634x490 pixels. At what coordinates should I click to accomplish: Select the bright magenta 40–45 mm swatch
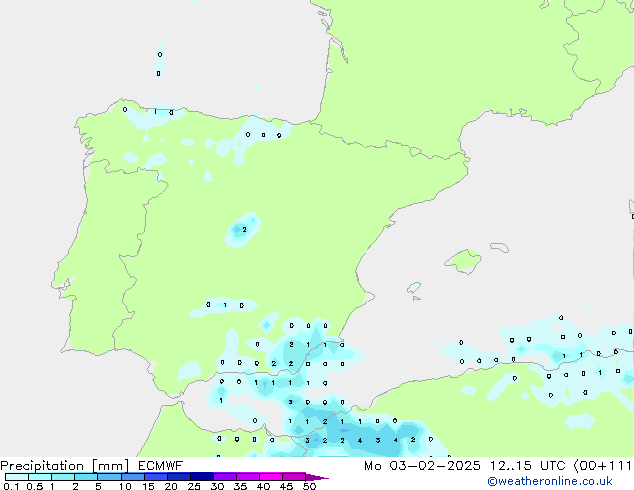coord(271,477)
